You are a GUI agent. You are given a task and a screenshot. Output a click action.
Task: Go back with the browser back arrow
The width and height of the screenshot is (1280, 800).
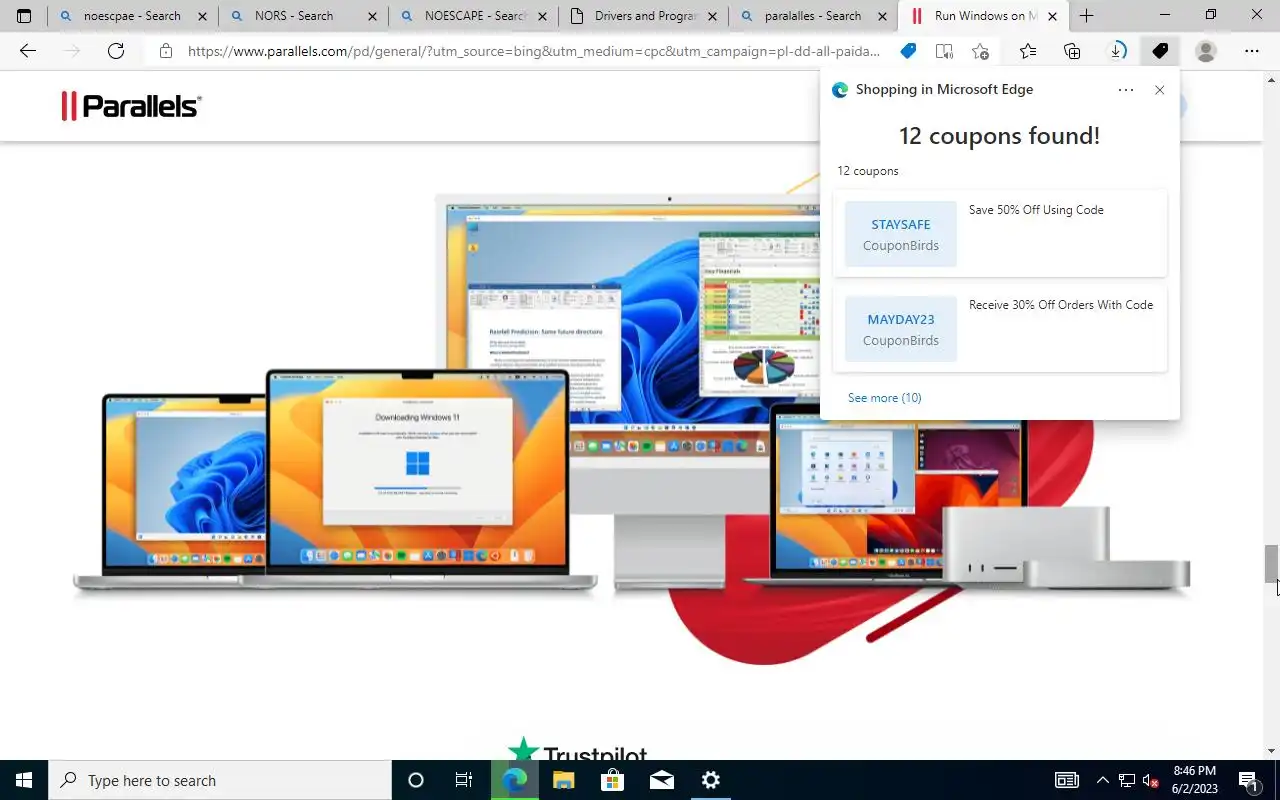pyautogui.click(x=28, y=51)
